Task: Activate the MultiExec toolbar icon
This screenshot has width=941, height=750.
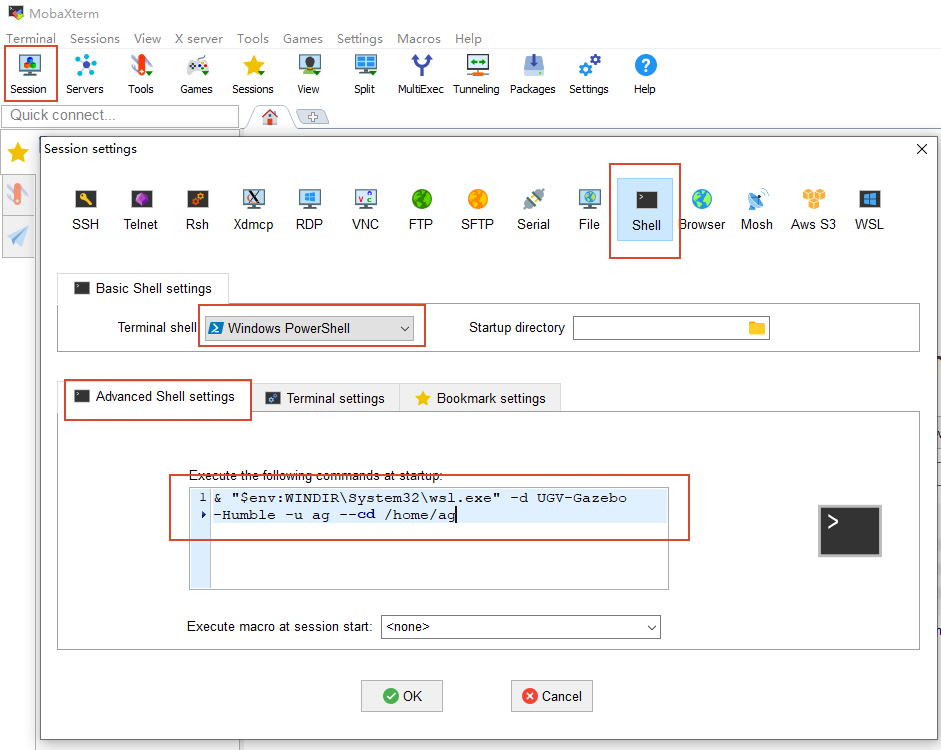Action: pos(421,74)
